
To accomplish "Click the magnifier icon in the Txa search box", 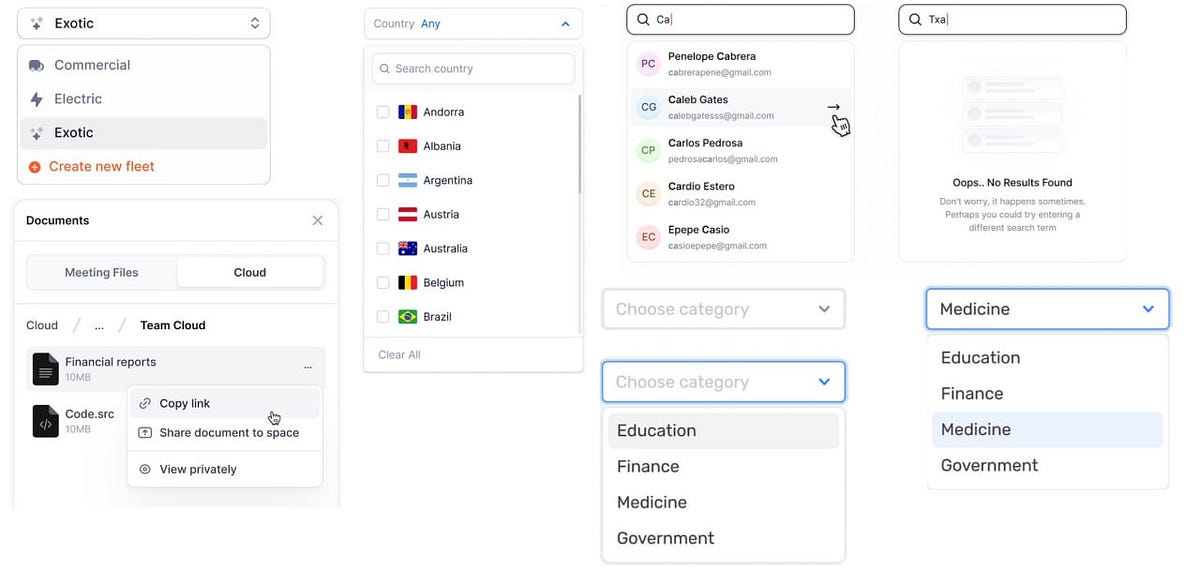I will coord(914,19).
